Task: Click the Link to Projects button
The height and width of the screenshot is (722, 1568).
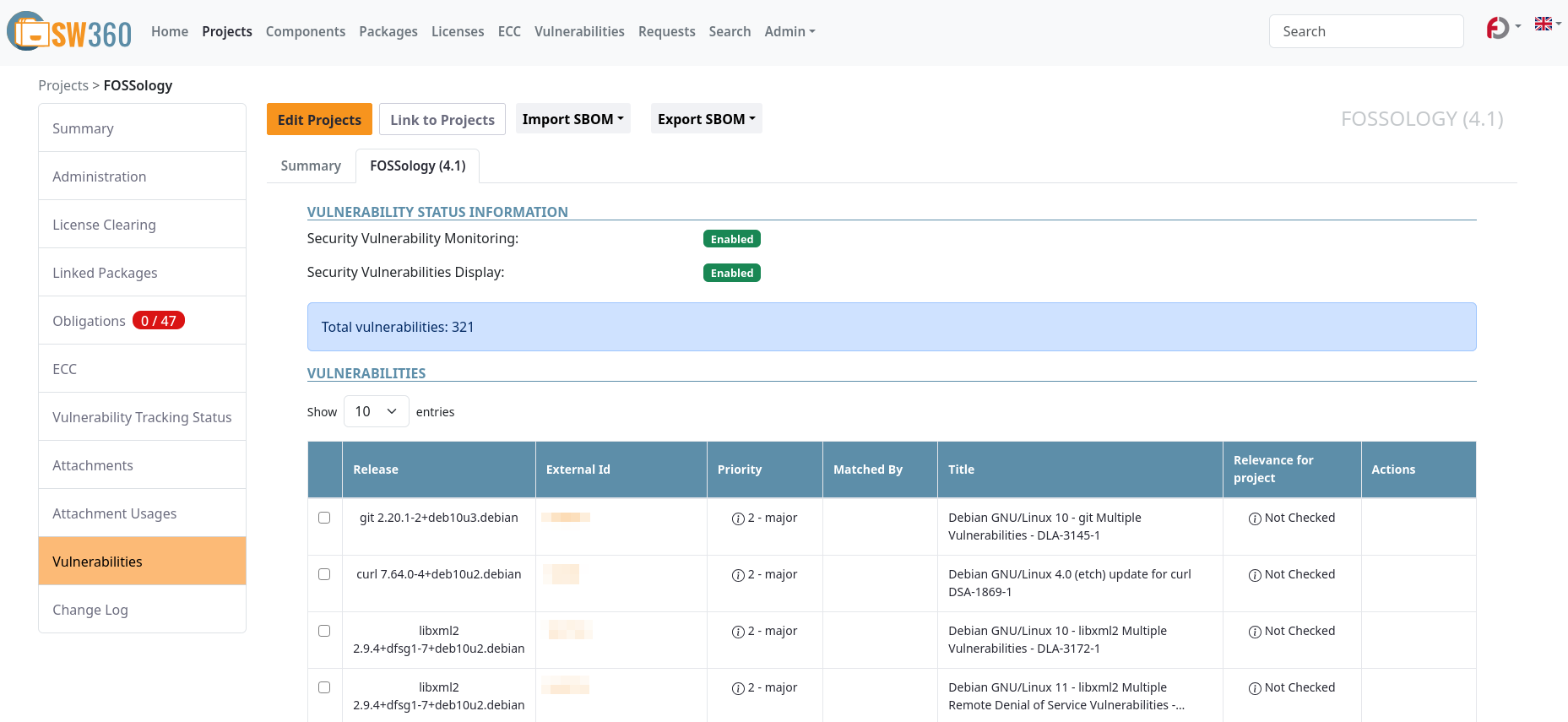Action: click(x=442, y=120)
